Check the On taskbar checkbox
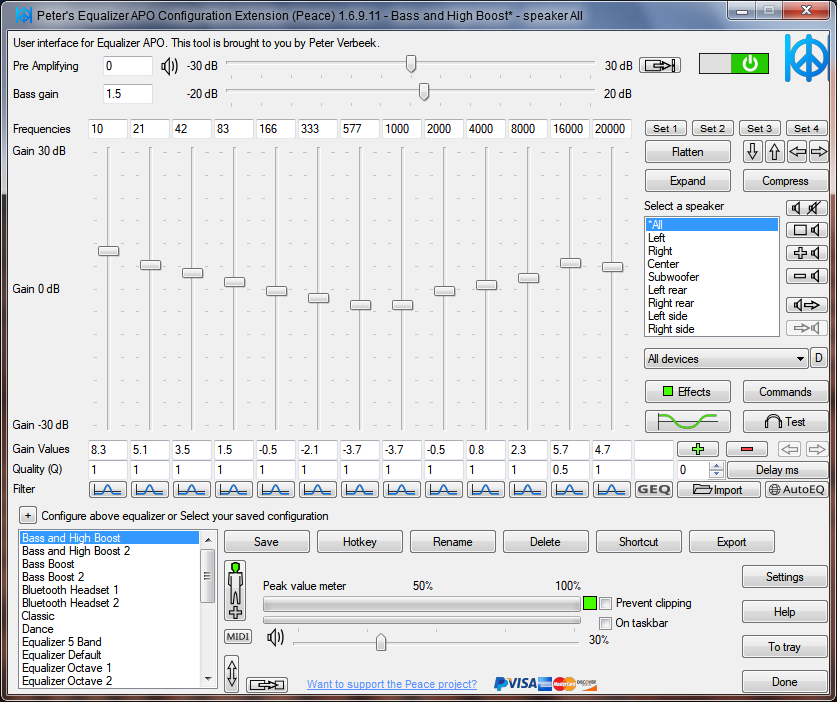Image resolution: width=837 pixels, height=702 pixels. (605, 623)
